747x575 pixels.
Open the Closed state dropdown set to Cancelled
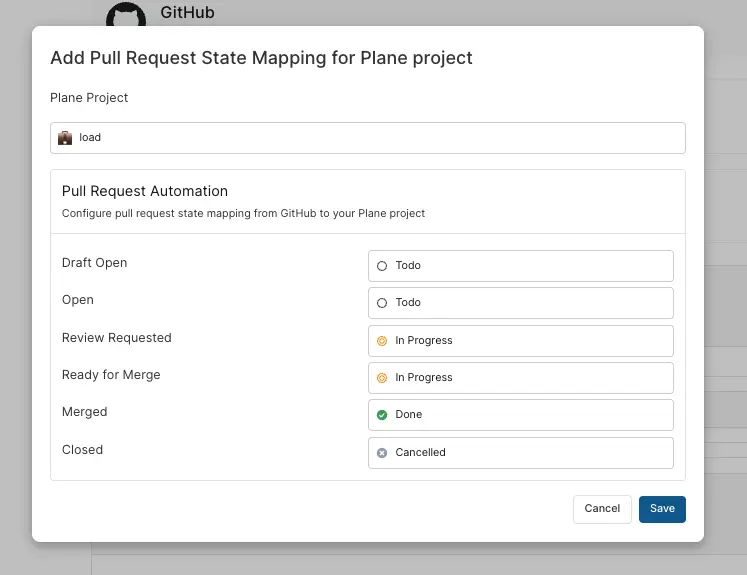point(520,453)
